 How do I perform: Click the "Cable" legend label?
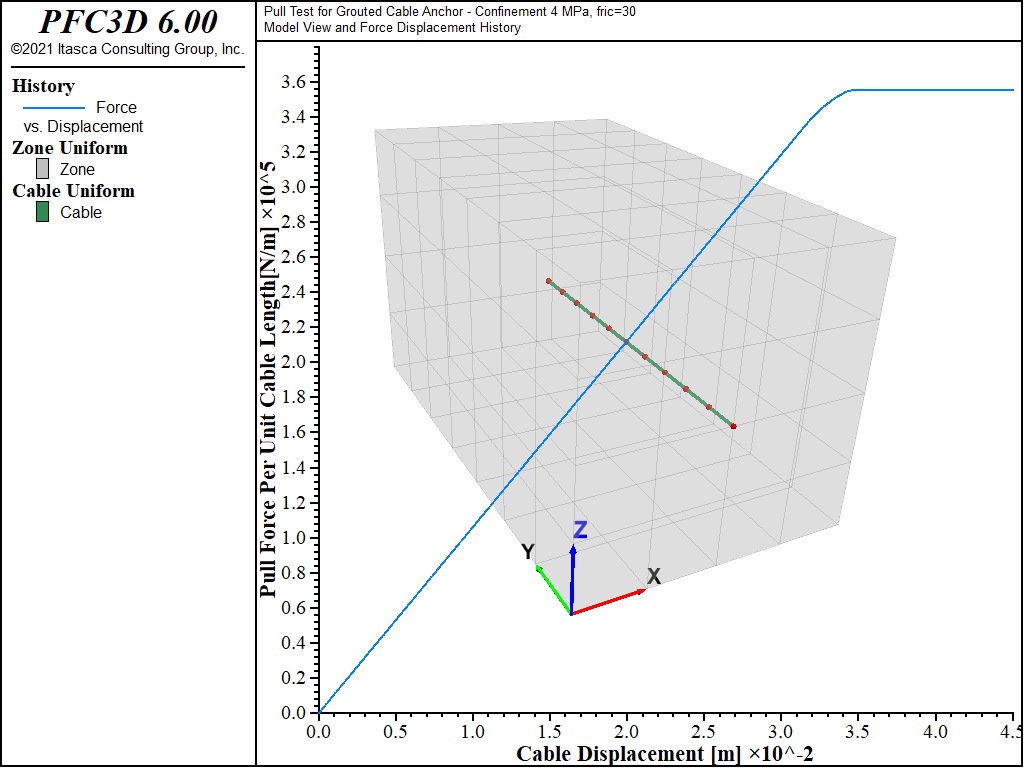click(81, 213)
